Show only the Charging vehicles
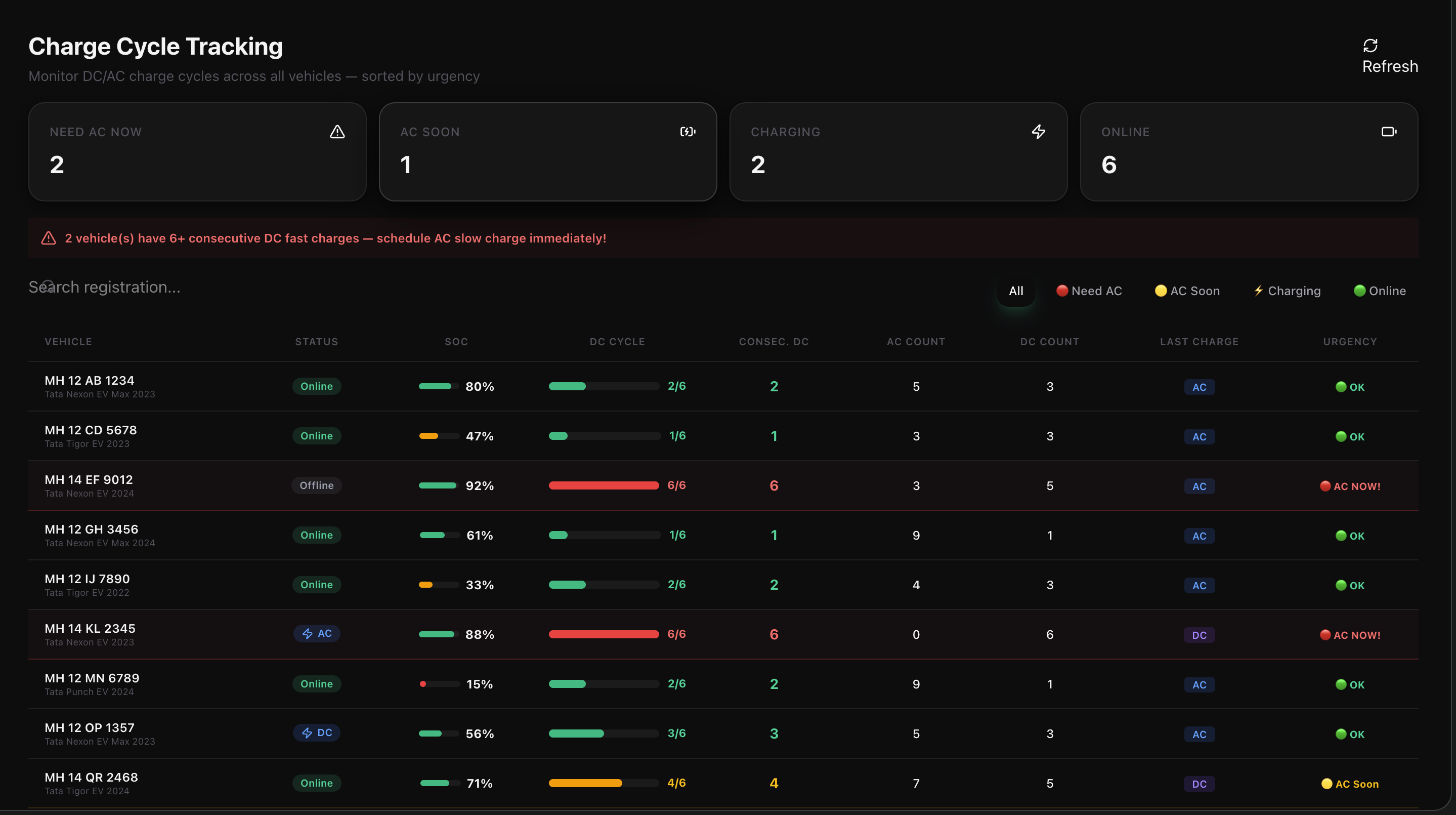Screen dimensions: 1456x815 click(x=1287, y=291)
